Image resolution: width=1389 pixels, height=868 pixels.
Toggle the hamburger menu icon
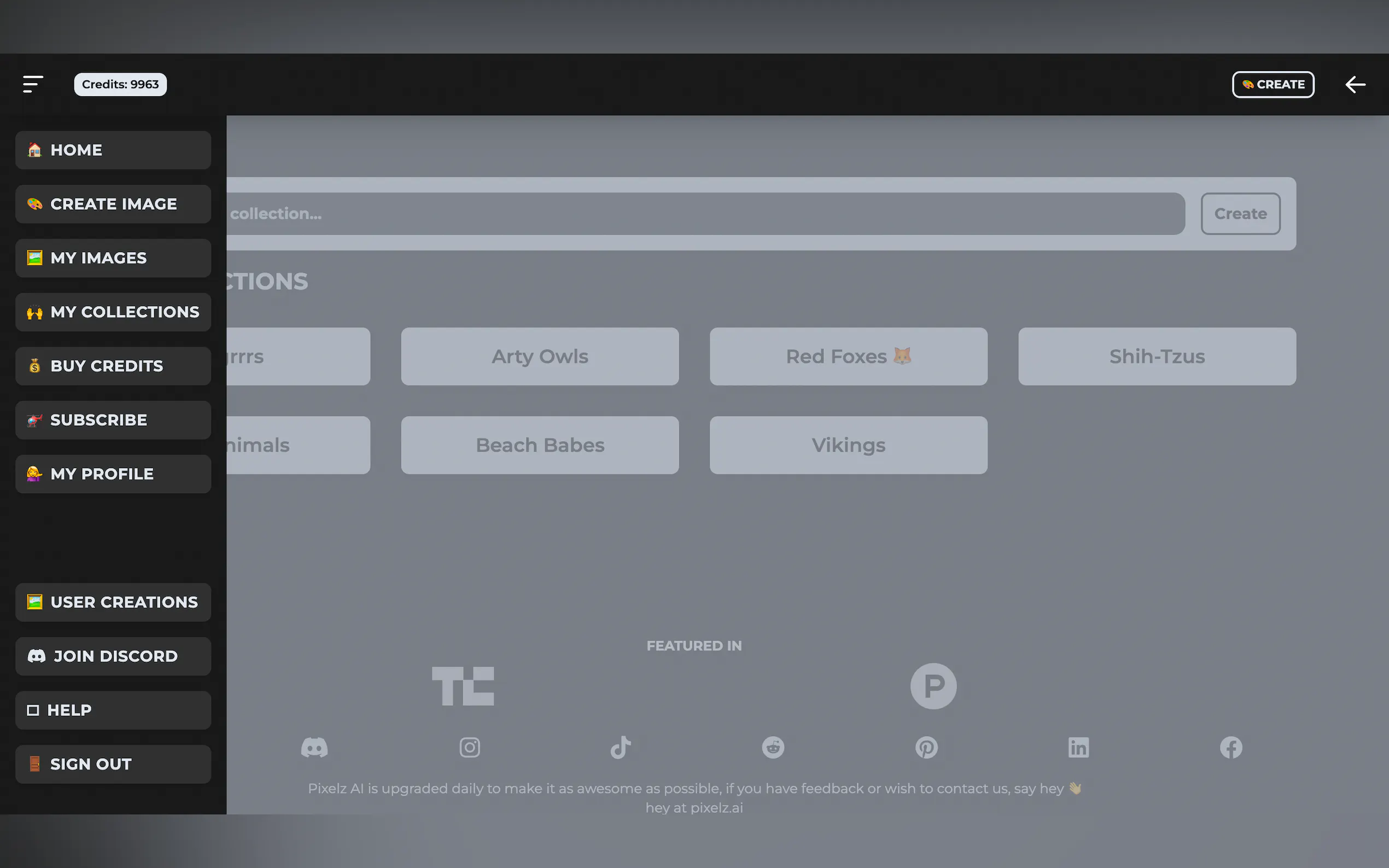(33, 84)
